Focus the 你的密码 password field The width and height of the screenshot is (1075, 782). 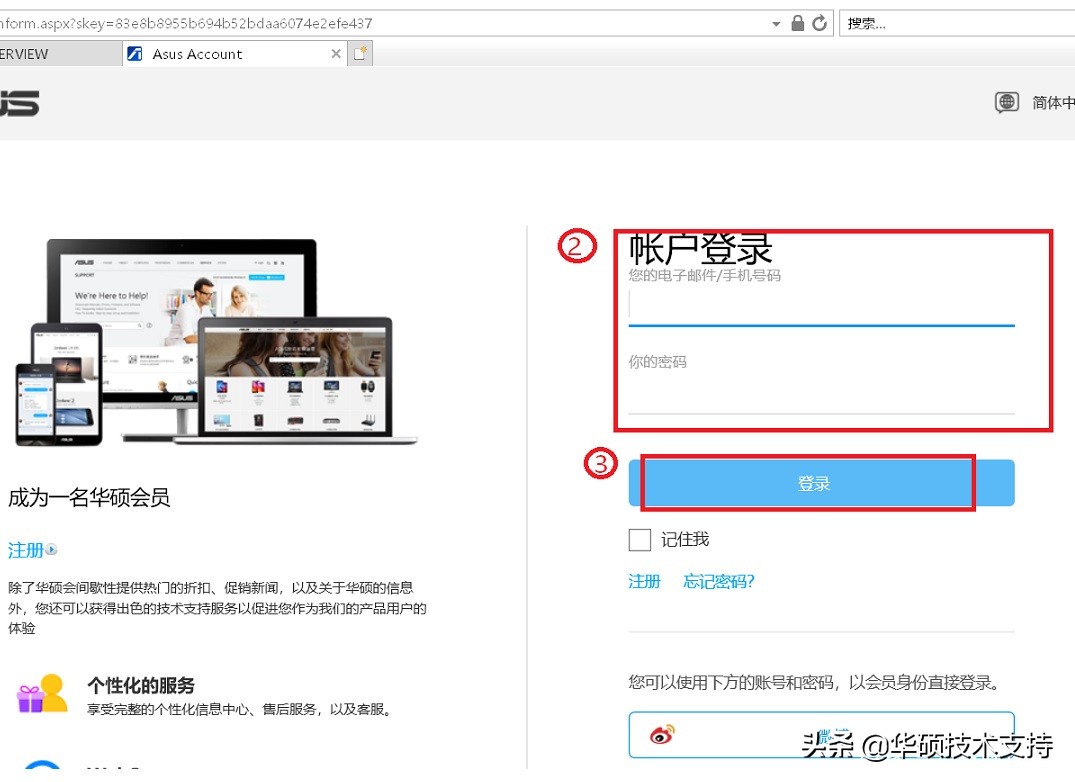(822, 392)
